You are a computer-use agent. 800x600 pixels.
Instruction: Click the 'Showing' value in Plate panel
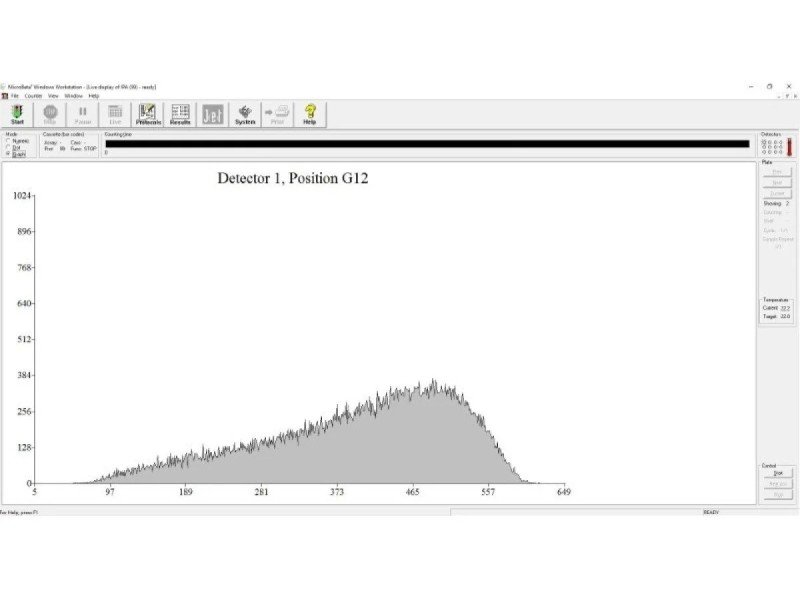click(788, 203)
